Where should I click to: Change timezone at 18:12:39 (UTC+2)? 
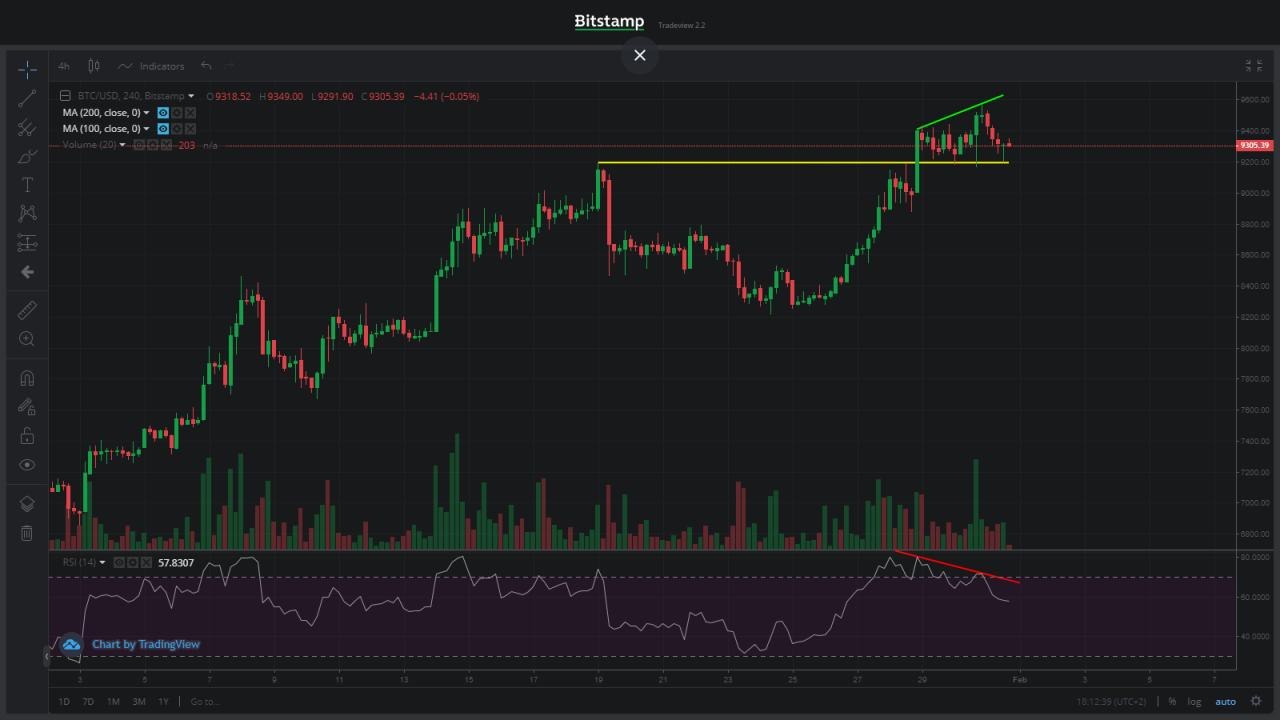coord(1113,702)
